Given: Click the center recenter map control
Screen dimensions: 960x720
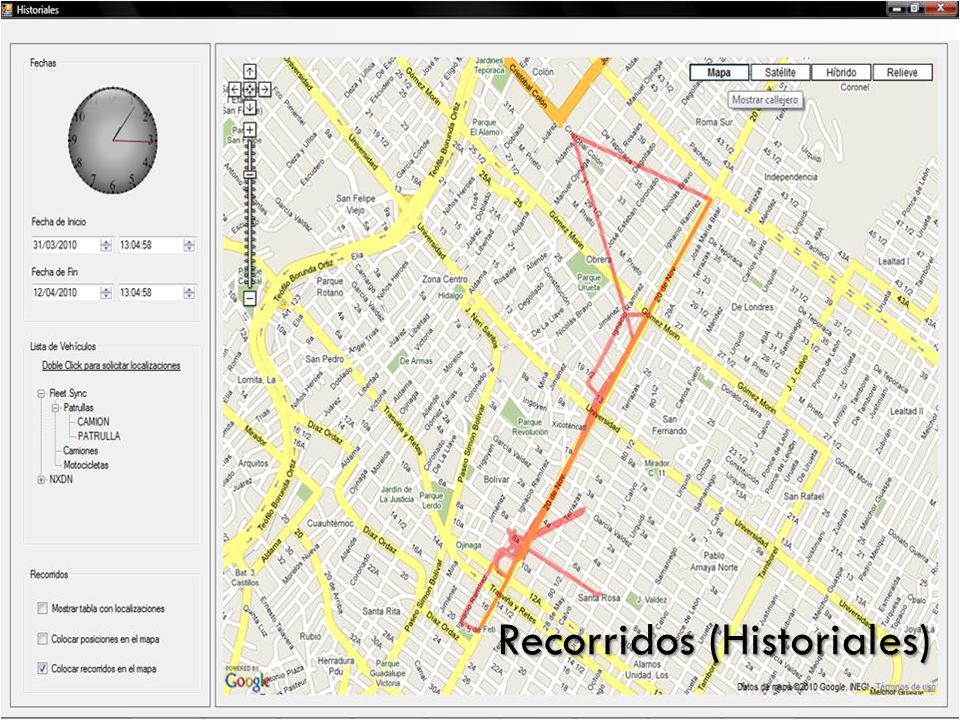Looking at the screenshot, I should point(250,89).
